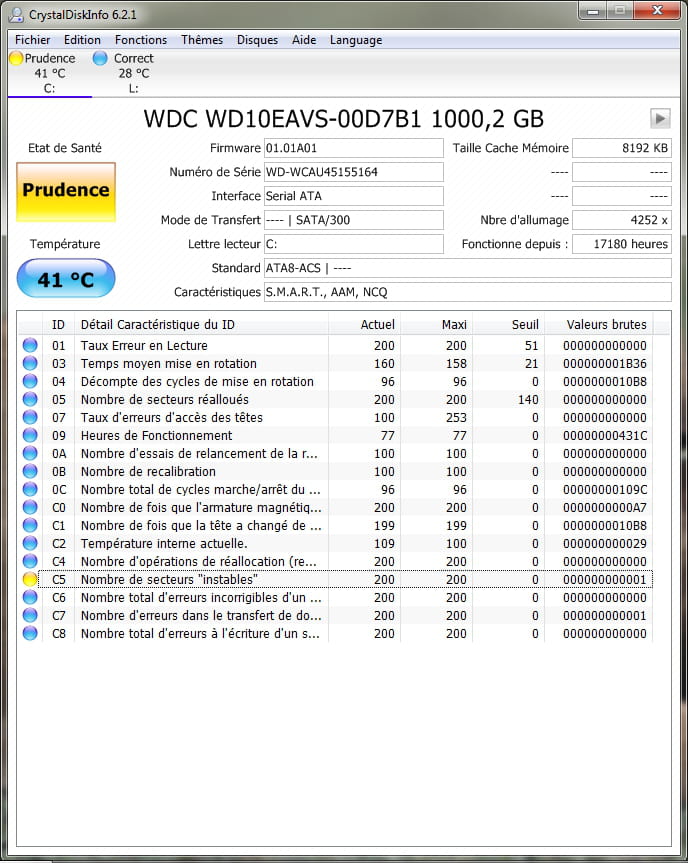688x863 pixels.
Task: Click status orb for ID C7 row
Action: pos(30,615)
